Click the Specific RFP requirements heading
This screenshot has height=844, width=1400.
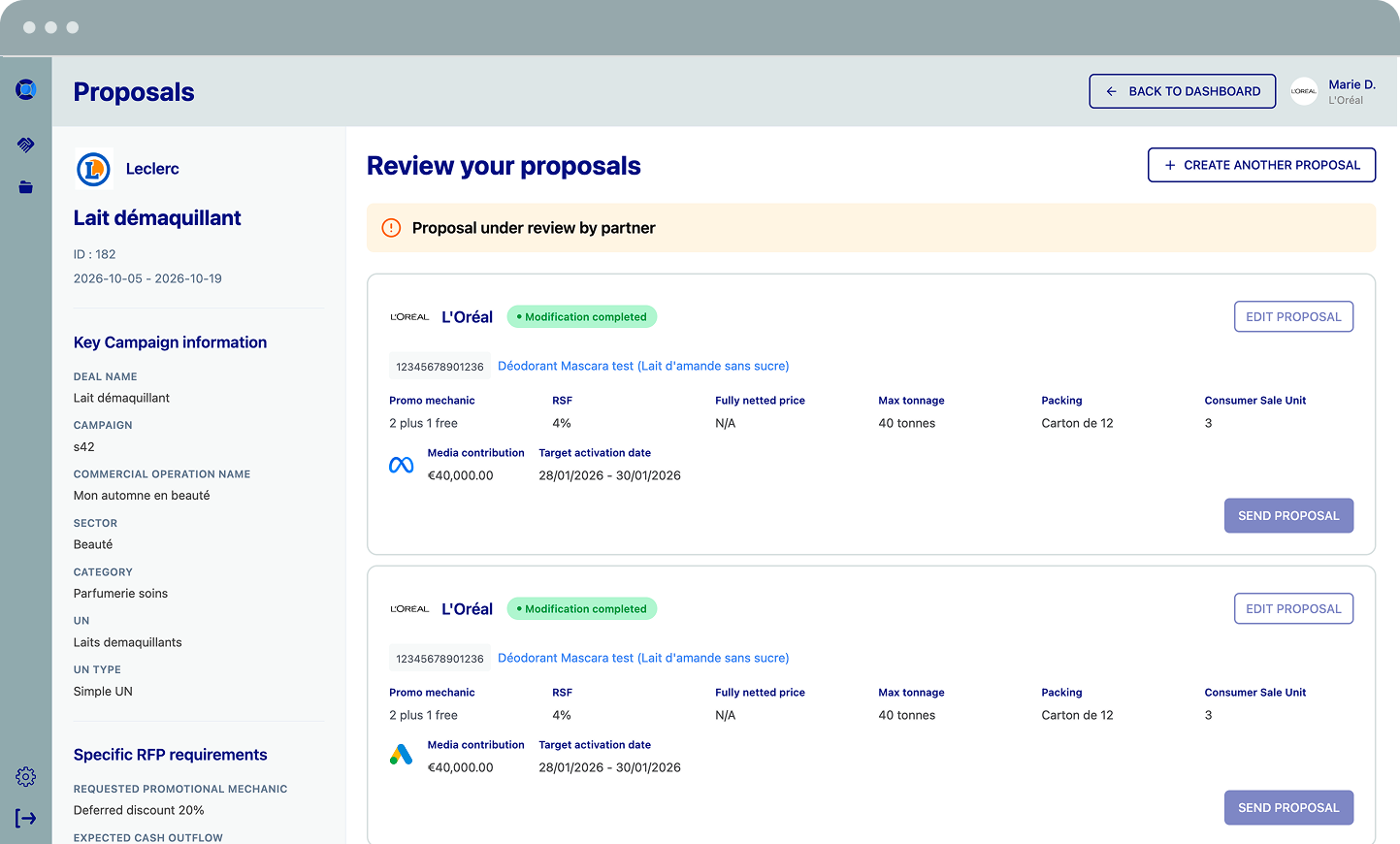click(171, 755)
